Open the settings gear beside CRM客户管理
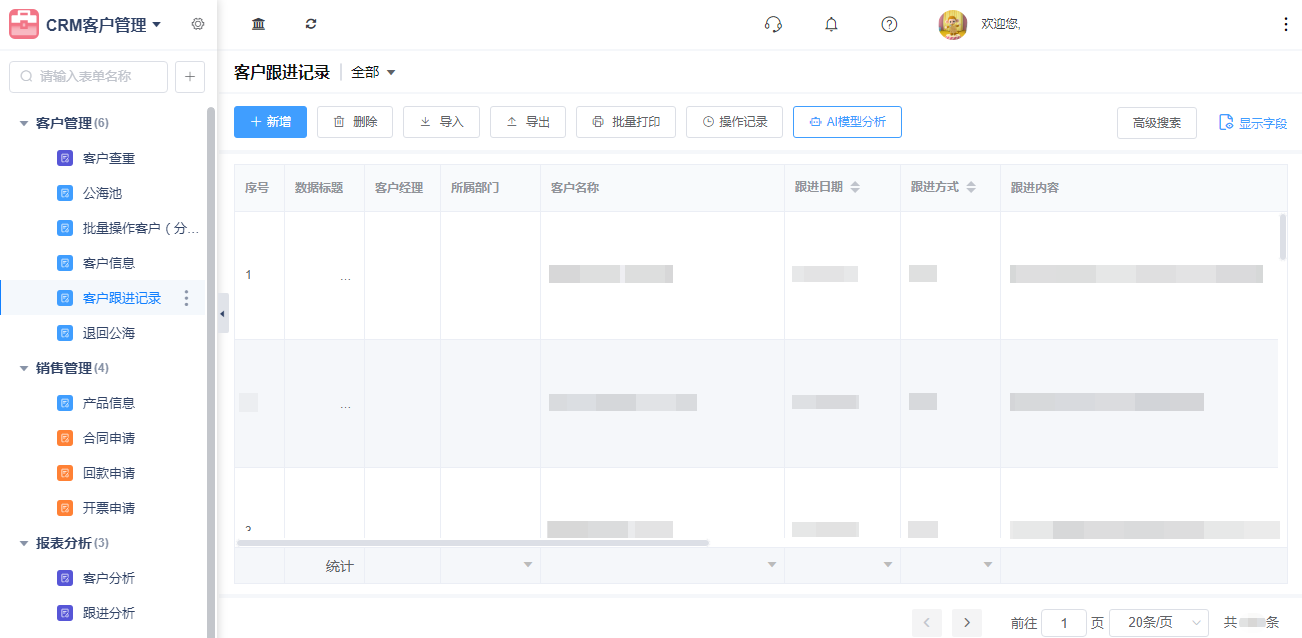 click(198, 24)
